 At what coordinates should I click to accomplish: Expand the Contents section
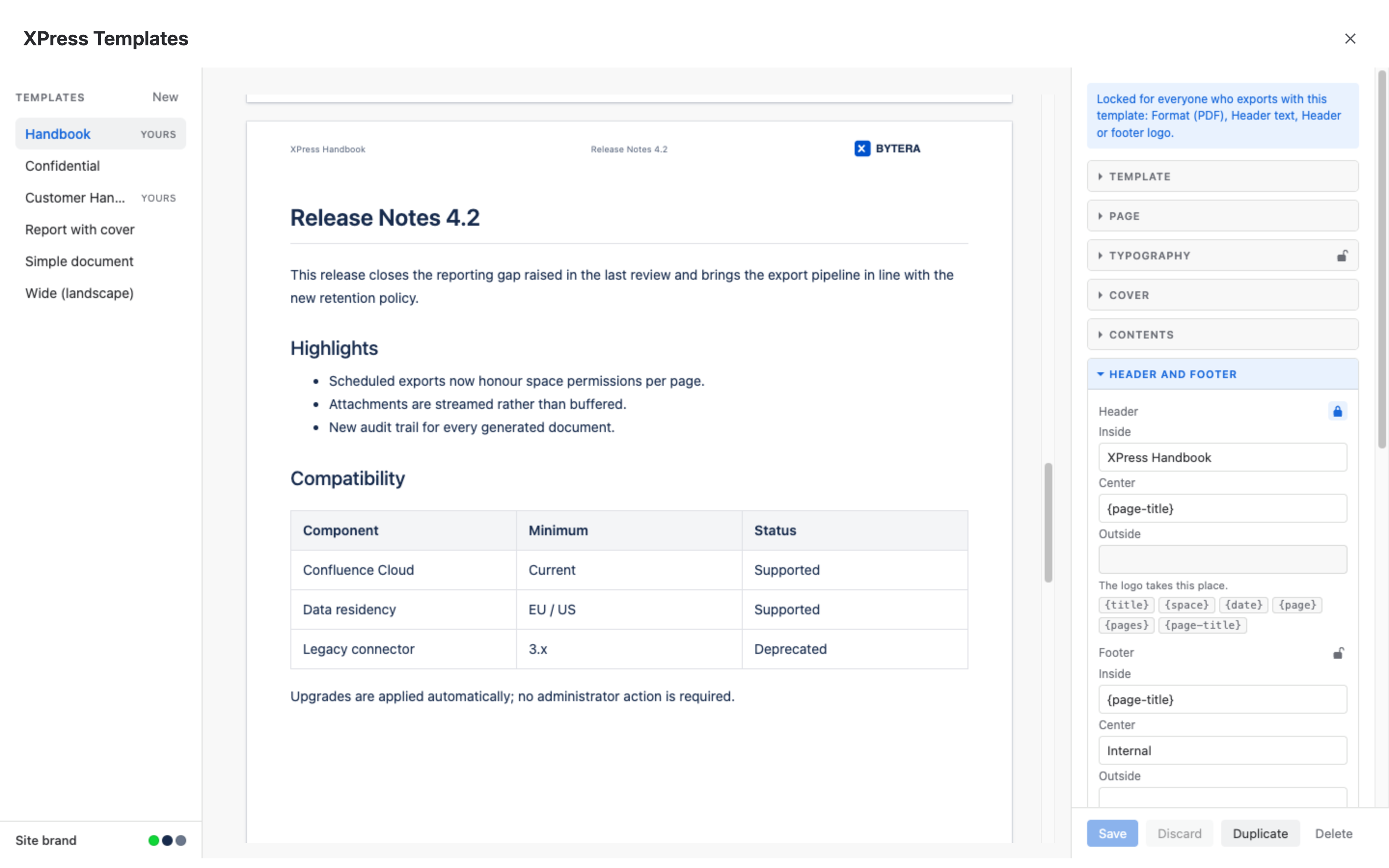coord(1223,335)
